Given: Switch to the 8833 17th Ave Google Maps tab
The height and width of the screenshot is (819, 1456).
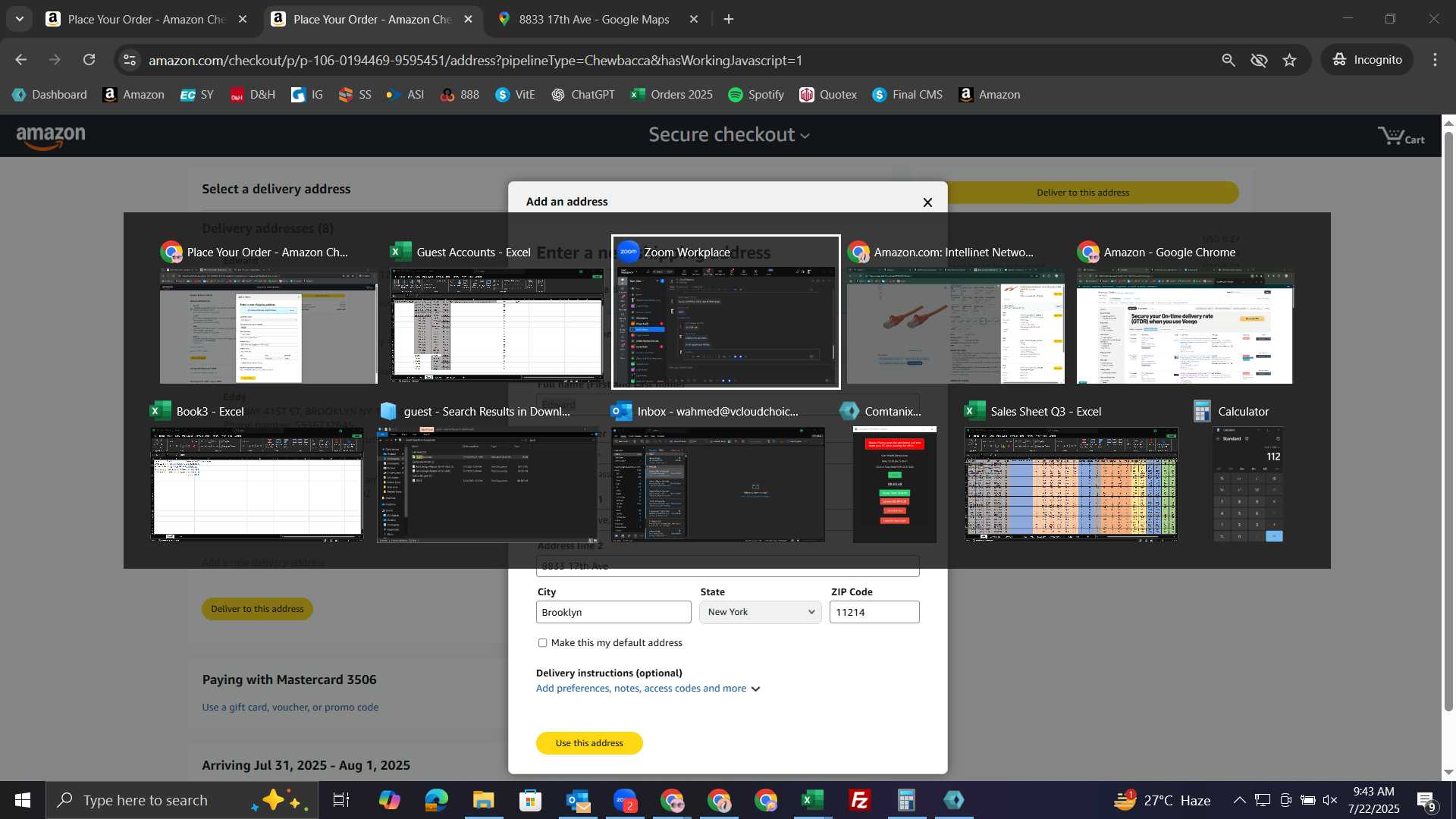Looking at the screenshot, I should coord(594,19).
